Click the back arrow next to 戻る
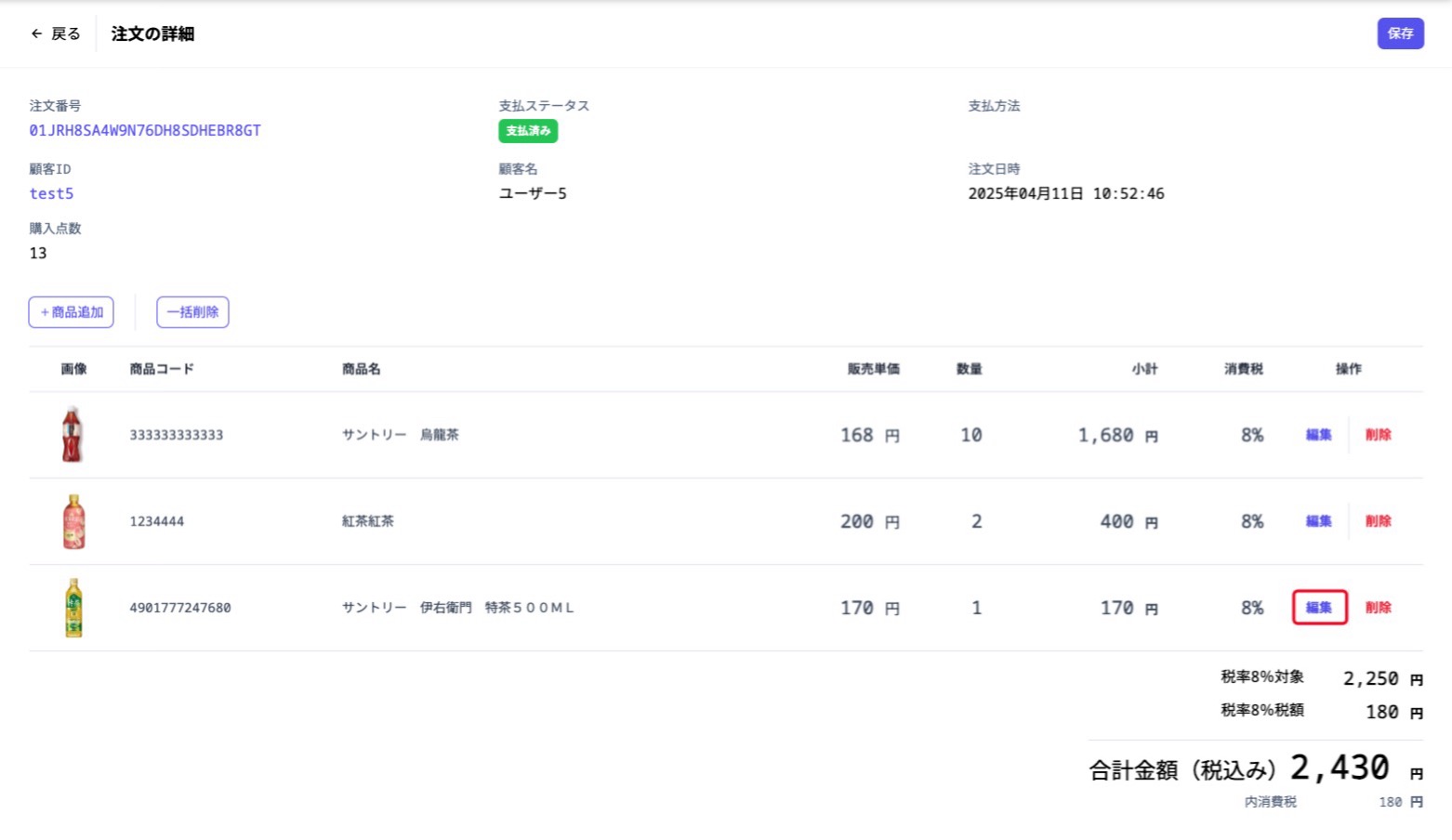The image size is (1452, 840). coord(35,33)
